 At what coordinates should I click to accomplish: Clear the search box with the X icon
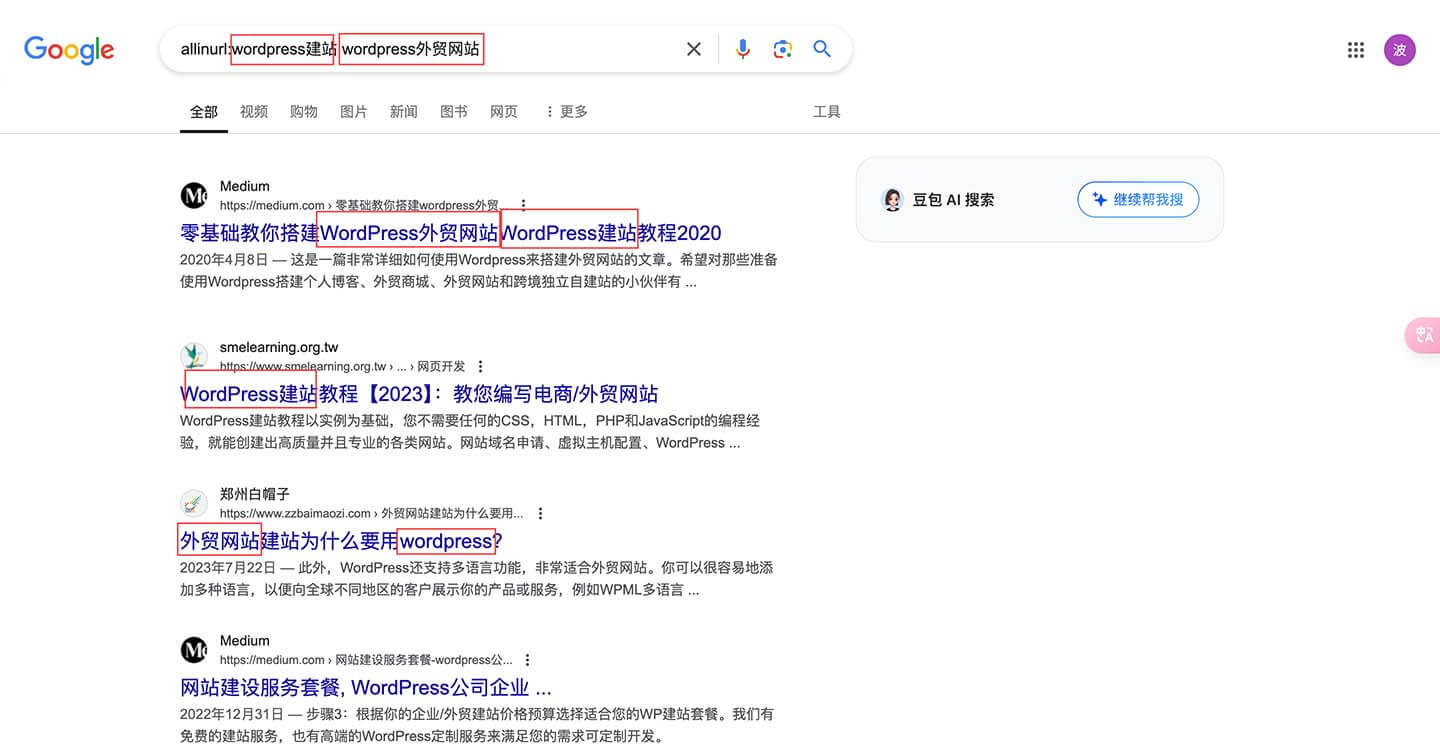(x=694, y=49)
